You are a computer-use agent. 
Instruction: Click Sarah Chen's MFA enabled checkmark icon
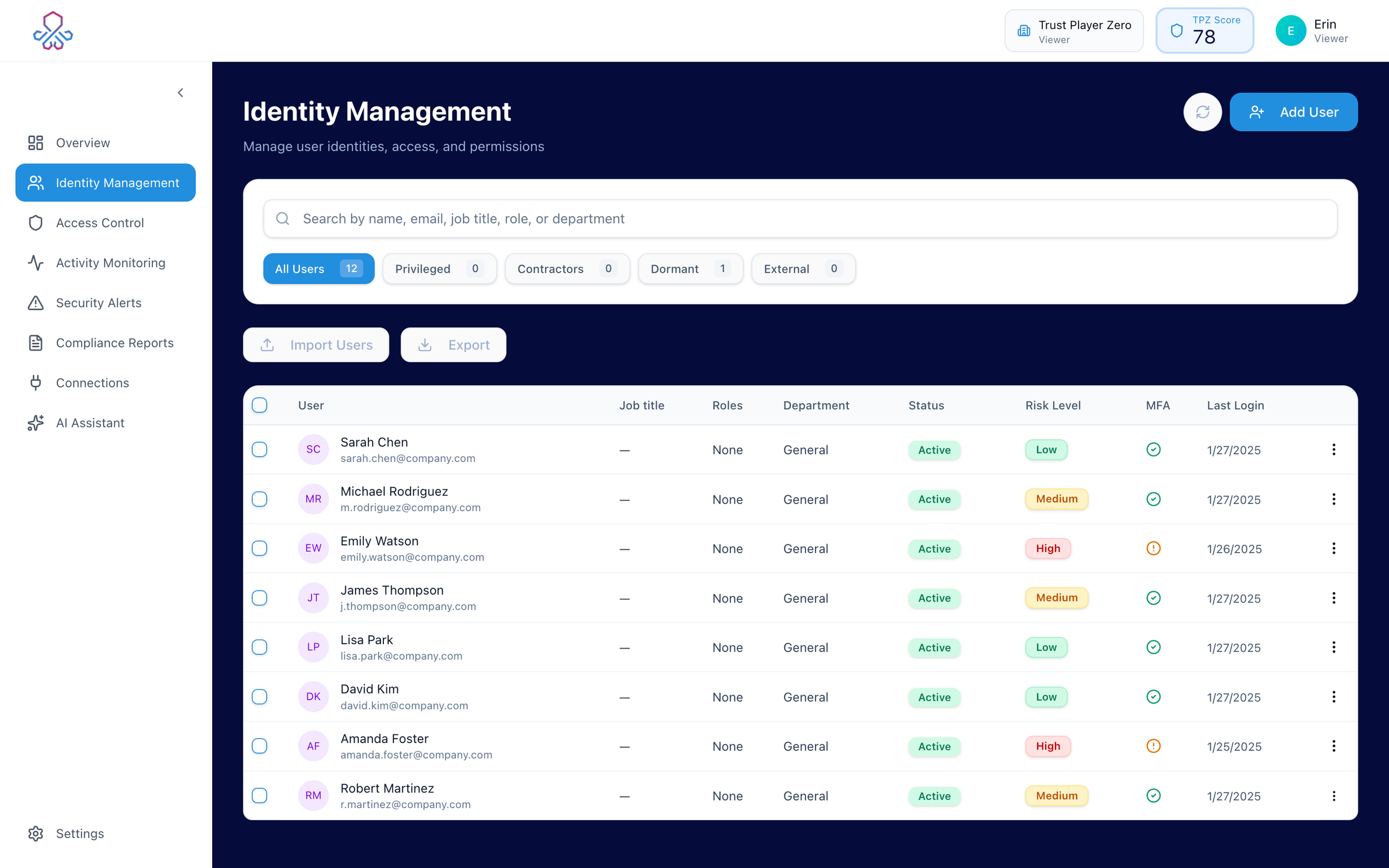(1153, 449)
